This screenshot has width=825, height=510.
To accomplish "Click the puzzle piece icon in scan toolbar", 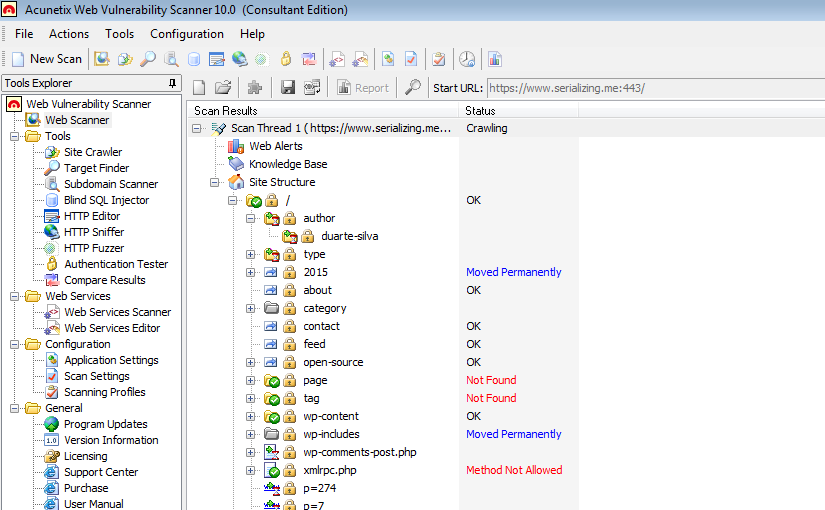I will pos(255,87).
